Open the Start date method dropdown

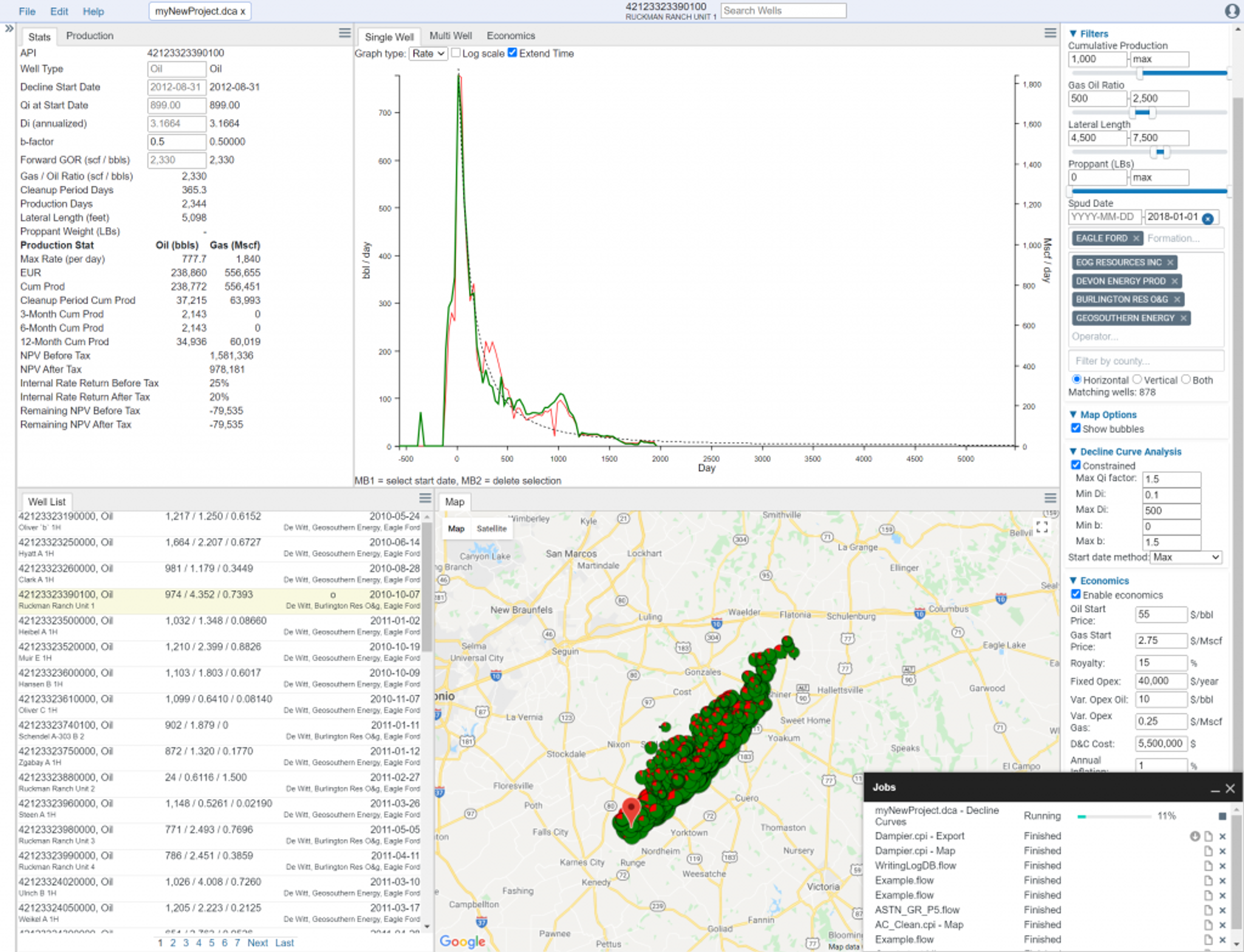pos(1184,557)
